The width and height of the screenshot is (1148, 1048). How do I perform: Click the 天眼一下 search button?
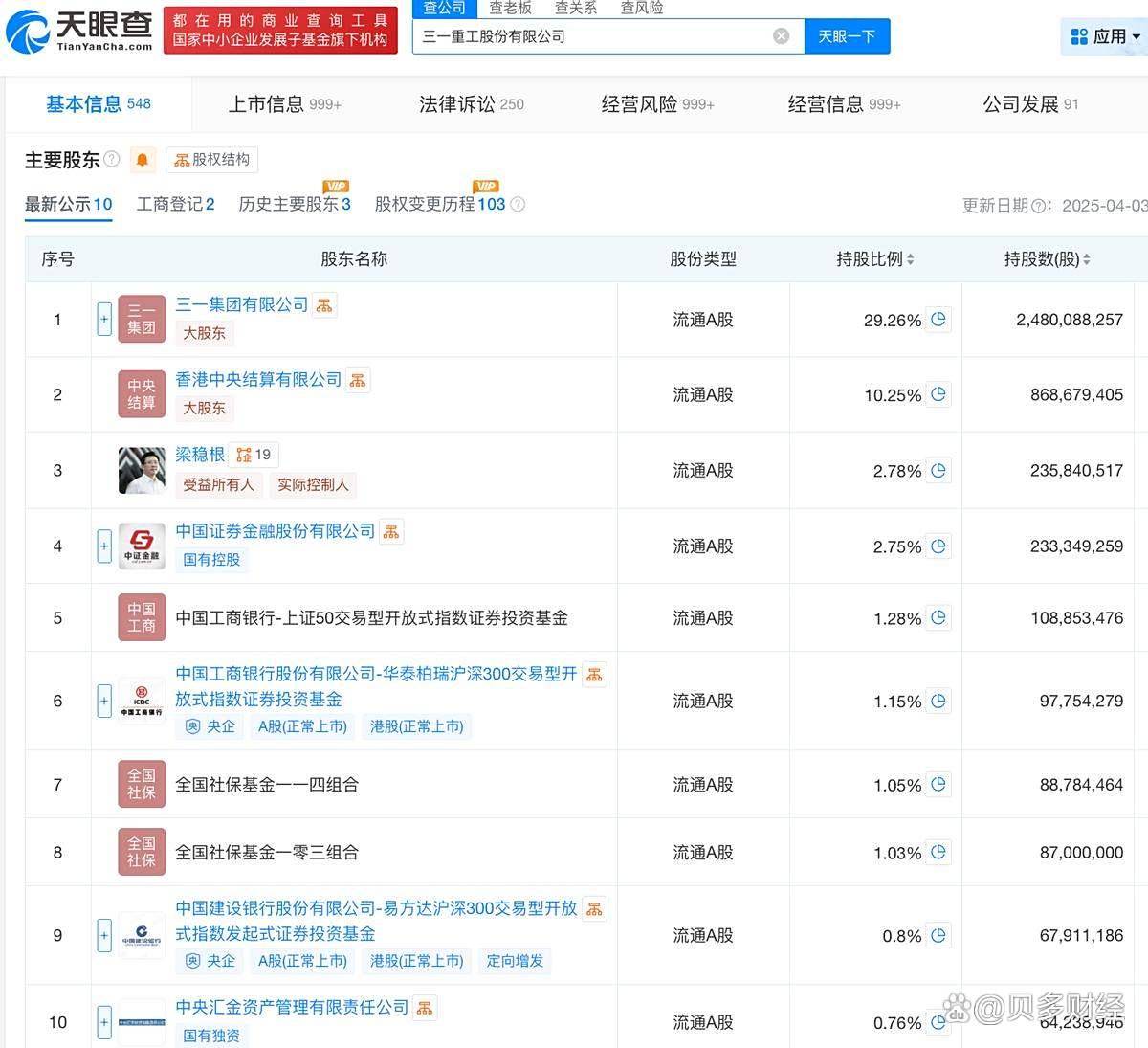[x=847, y=36]
